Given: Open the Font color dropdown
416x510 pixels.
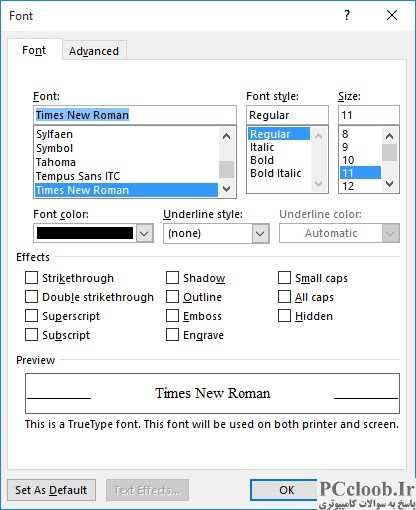Looking at the screenshot, I should pyautogui.click(x=144, y=233).
